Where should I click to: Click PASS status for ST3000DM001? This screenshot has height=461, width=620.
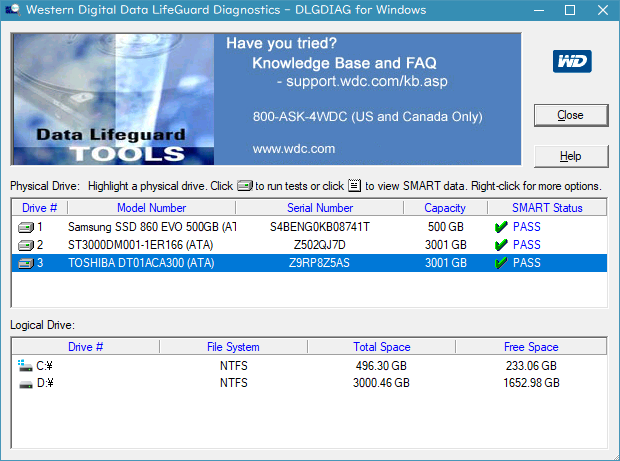pos(527,245)
